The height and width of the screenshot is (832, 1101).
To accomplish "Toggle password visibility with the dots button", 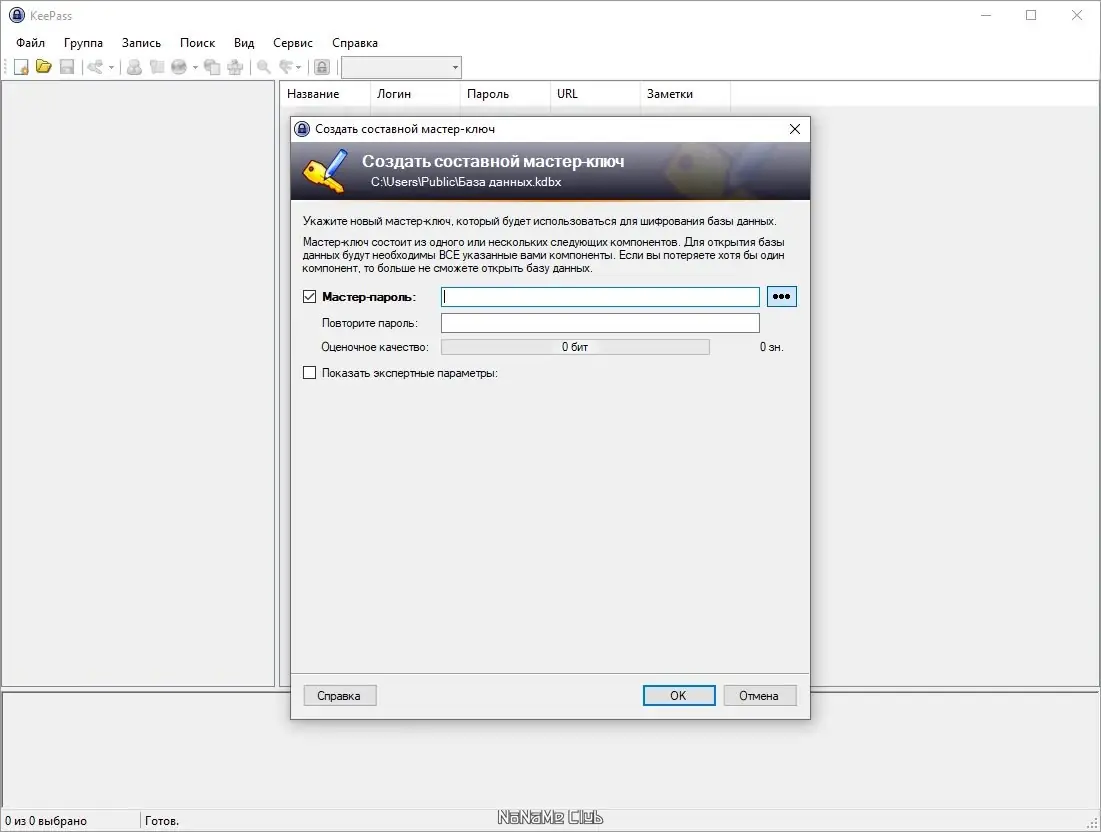I will pyautogui.click(x=782, y=296).
